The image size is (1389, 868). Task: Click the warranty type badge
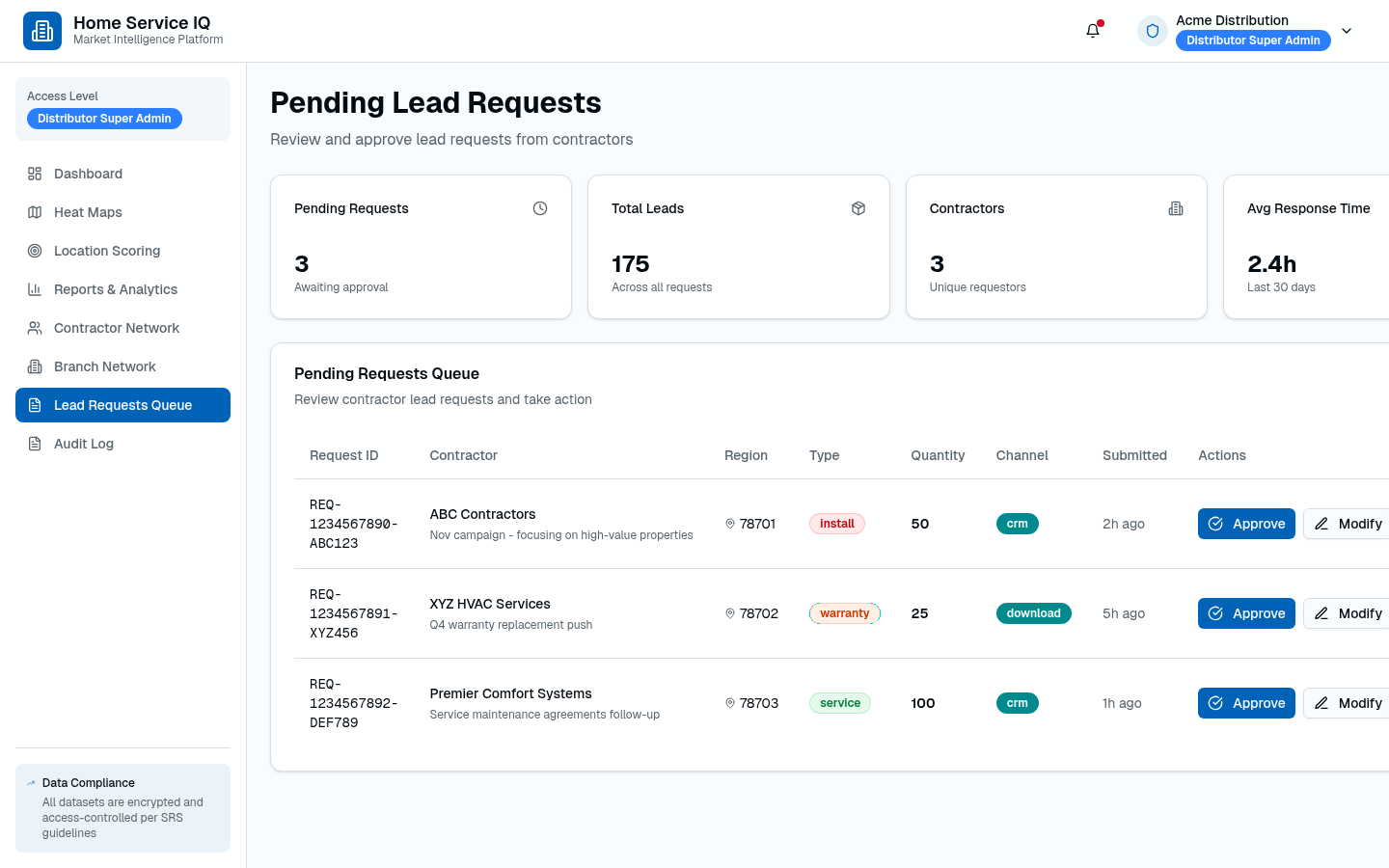(x=844, y=613)
